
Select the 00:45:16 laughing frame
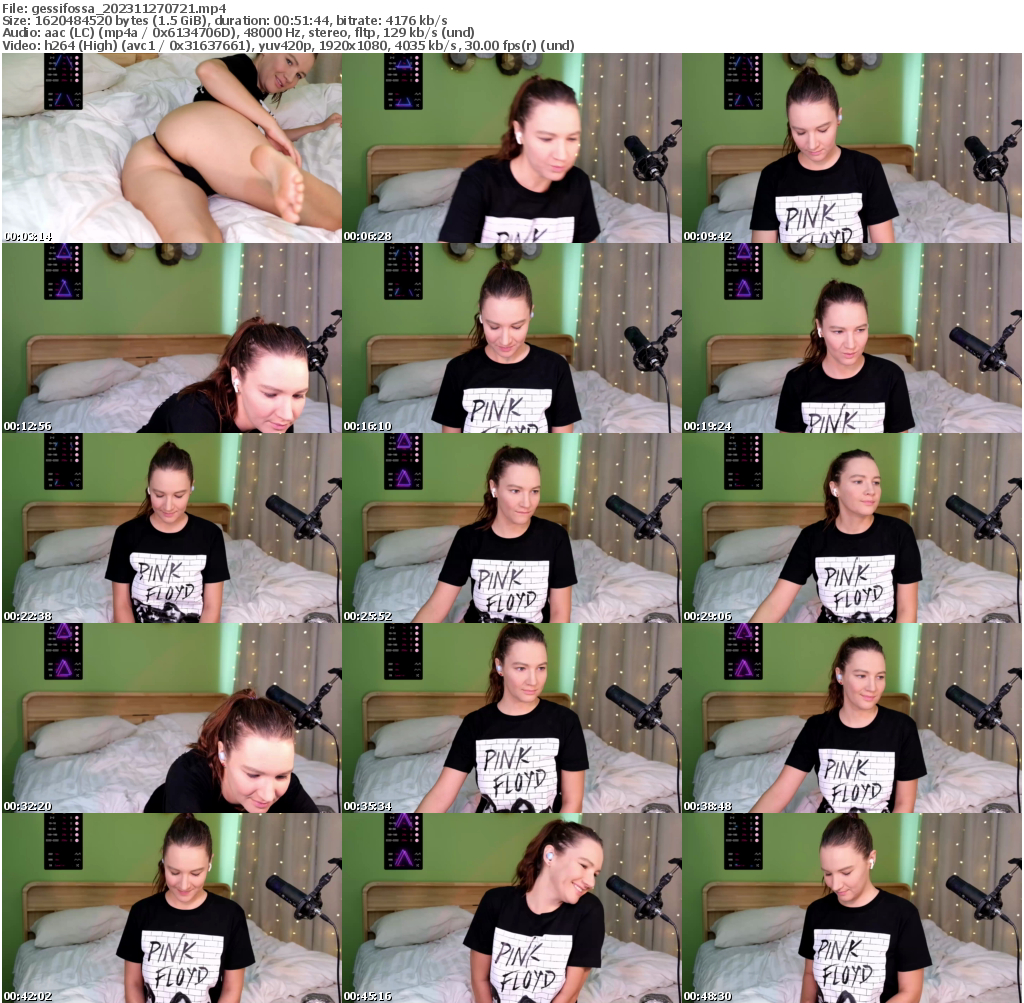(x=511, y=901)
